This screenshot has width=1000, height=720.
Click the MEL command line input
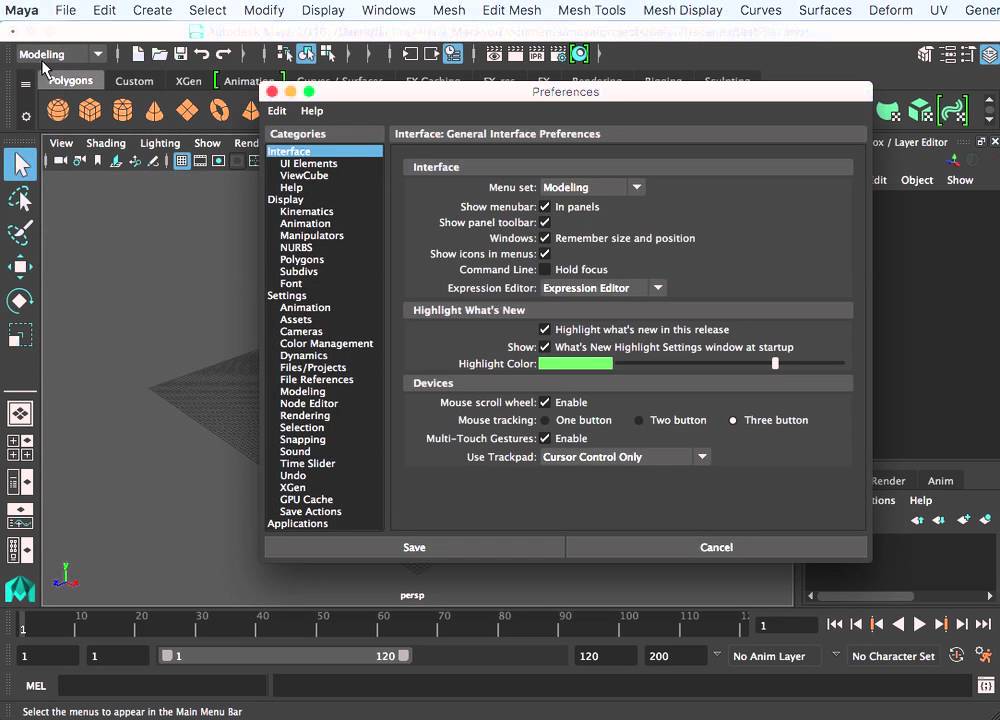pos(162,686)
